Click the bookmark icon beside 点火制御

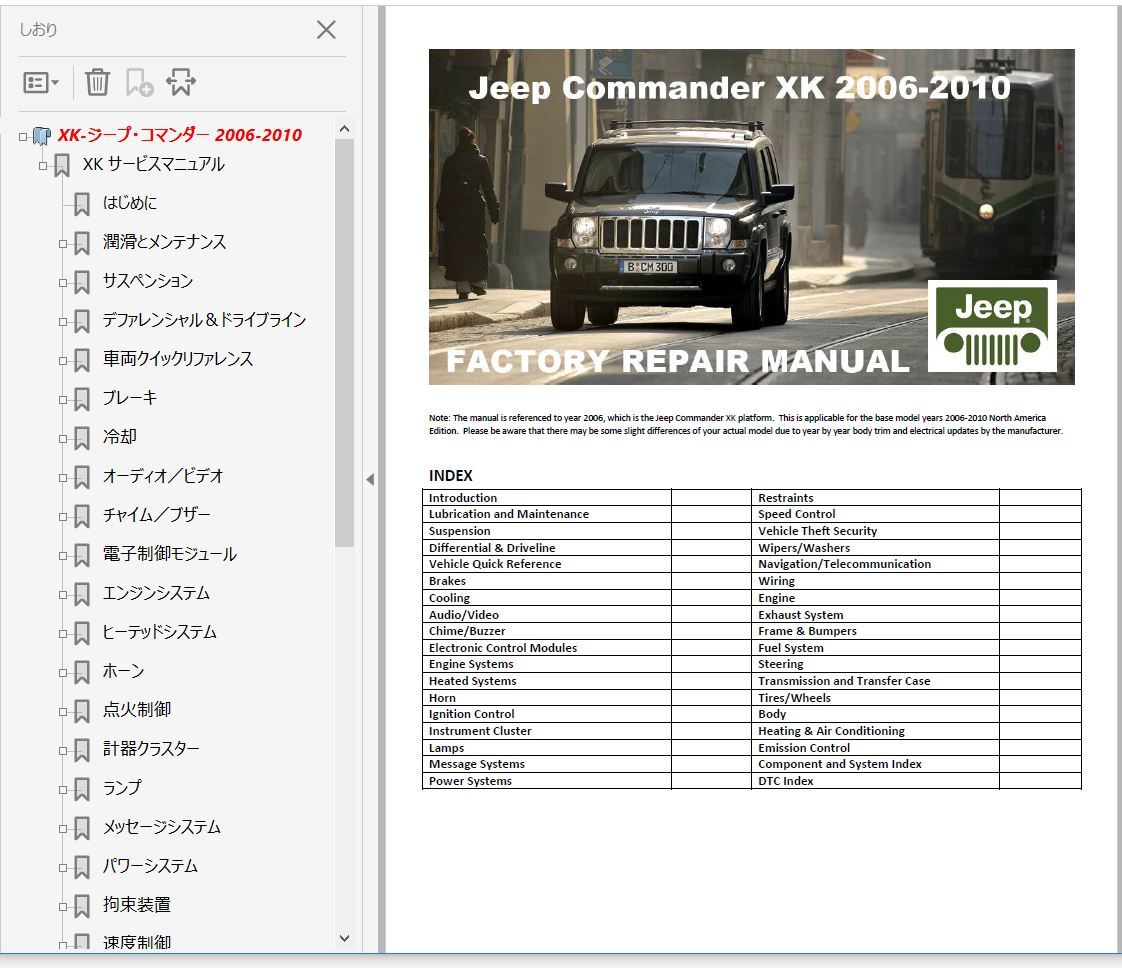pyautogui.click(x=82, y=711)
